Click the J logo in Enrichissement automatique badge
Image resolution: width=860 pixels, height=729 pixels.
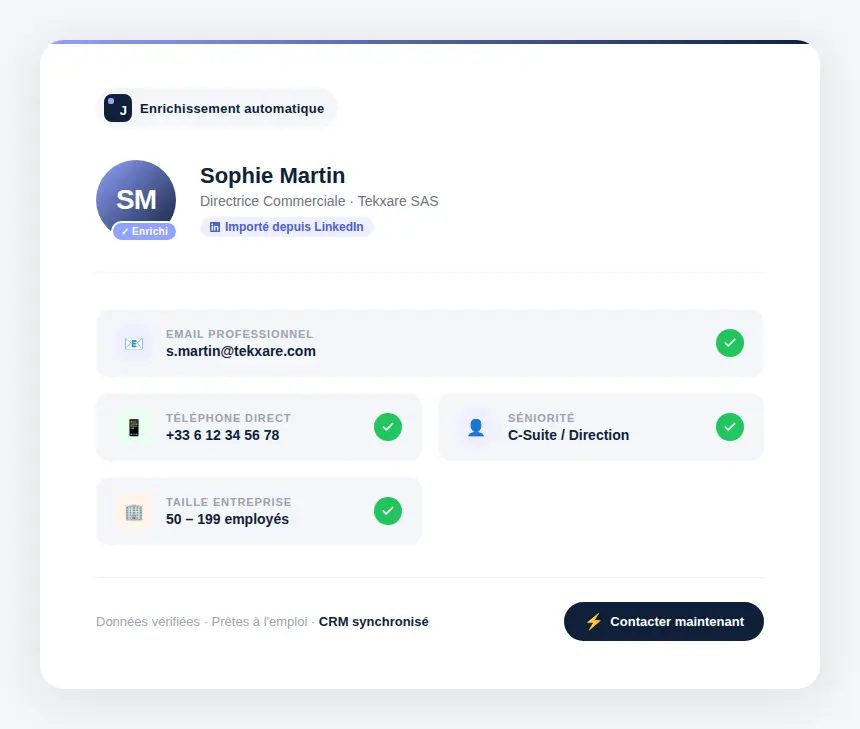point(119,109)
